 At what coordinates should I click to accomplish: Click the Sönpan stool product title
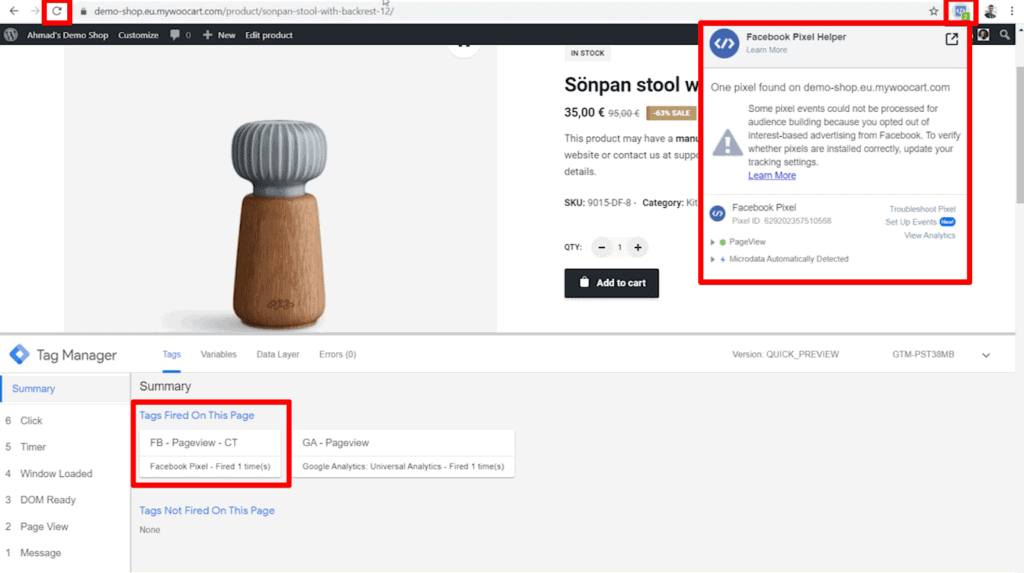pos(632,85)
